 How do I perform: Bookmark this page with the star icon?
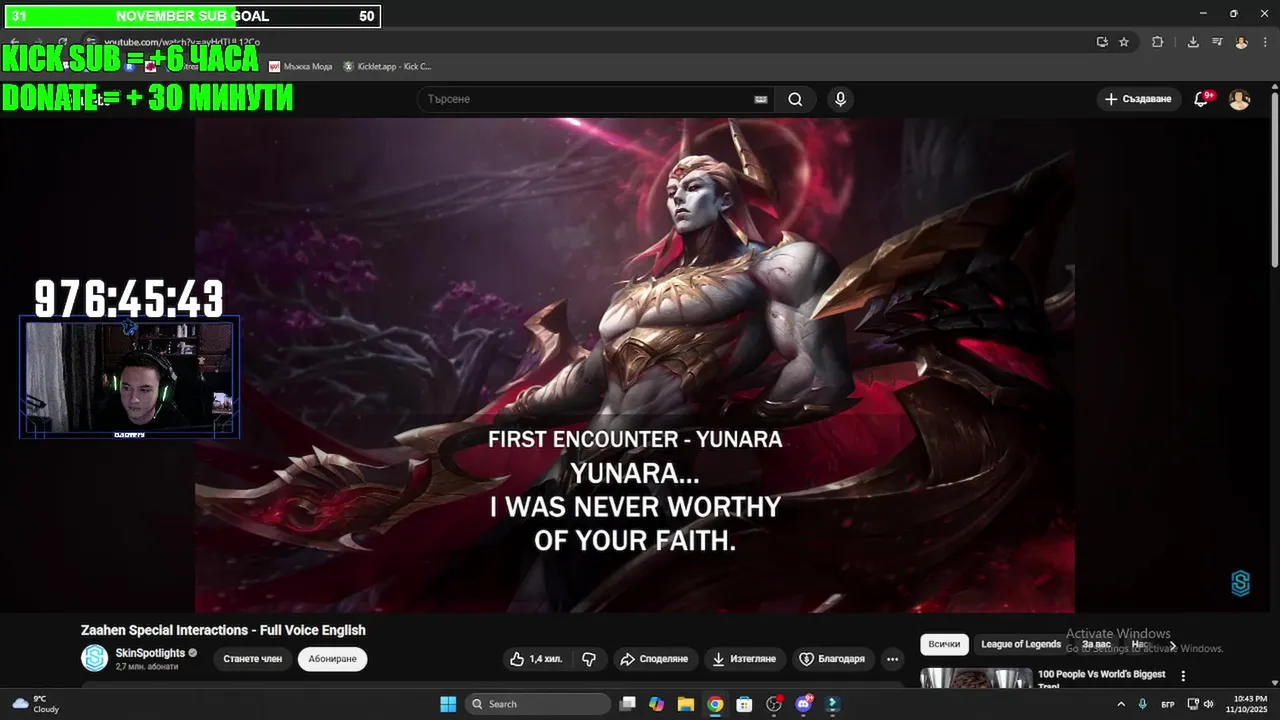click(x=1124, y=42)
